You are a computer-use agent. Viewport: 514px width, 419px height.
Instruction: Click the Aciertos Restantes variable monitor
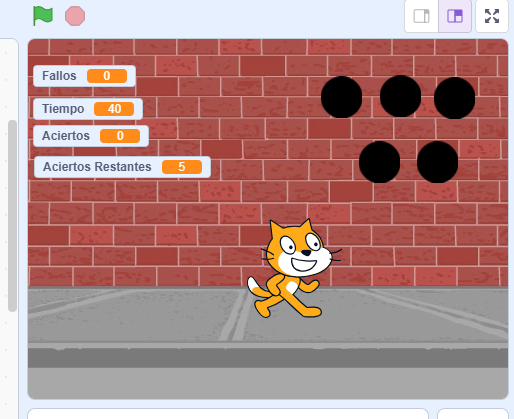click(122, 167)
